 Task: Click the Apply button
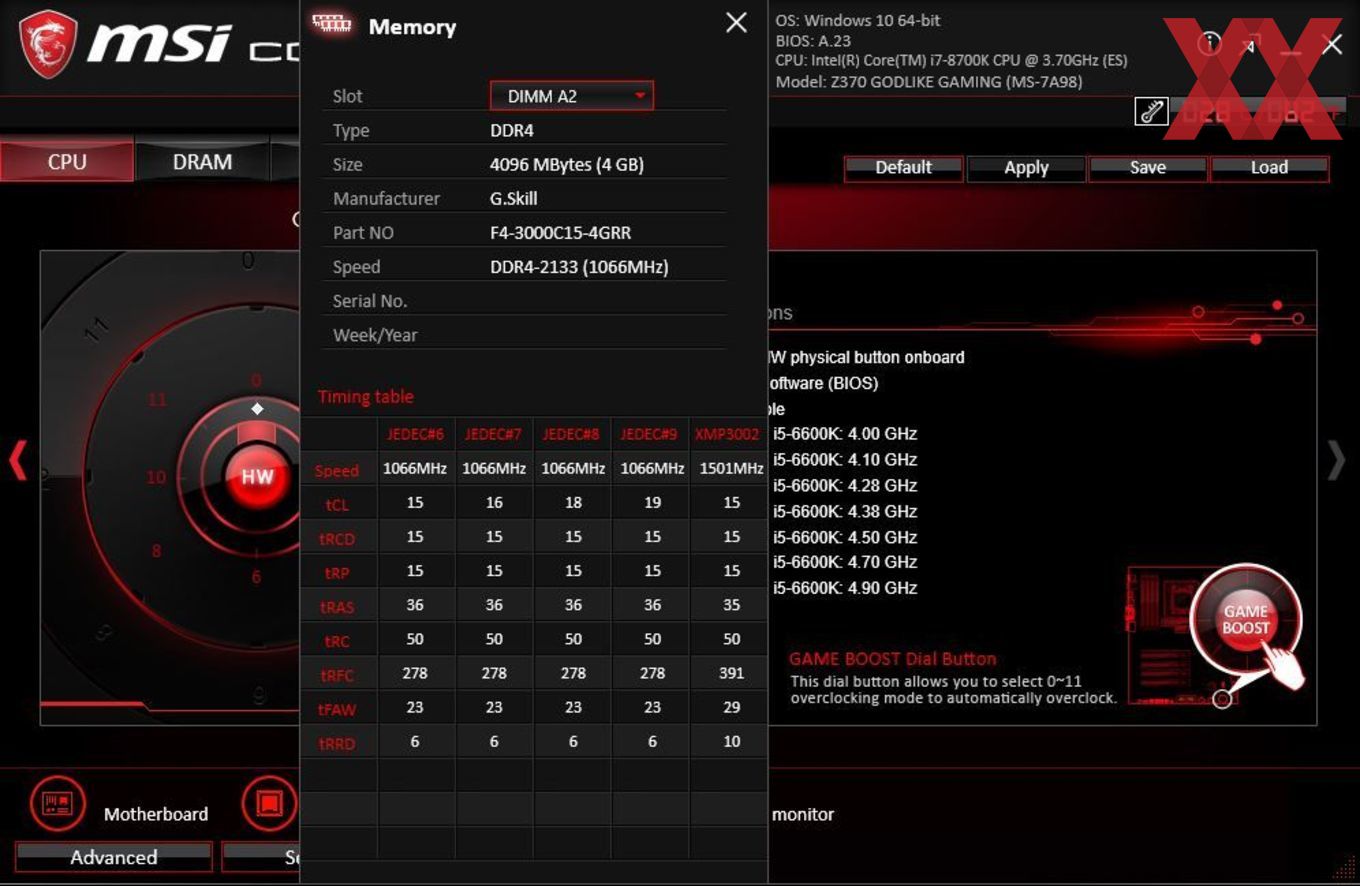click(x=1026, y=168)
